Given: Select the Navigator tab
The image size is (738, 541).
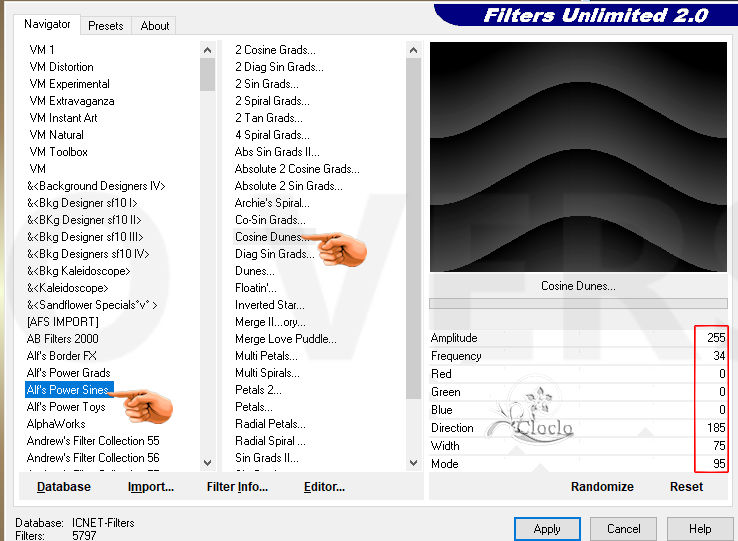Looking at the screenshot, I should coord(47,24).
